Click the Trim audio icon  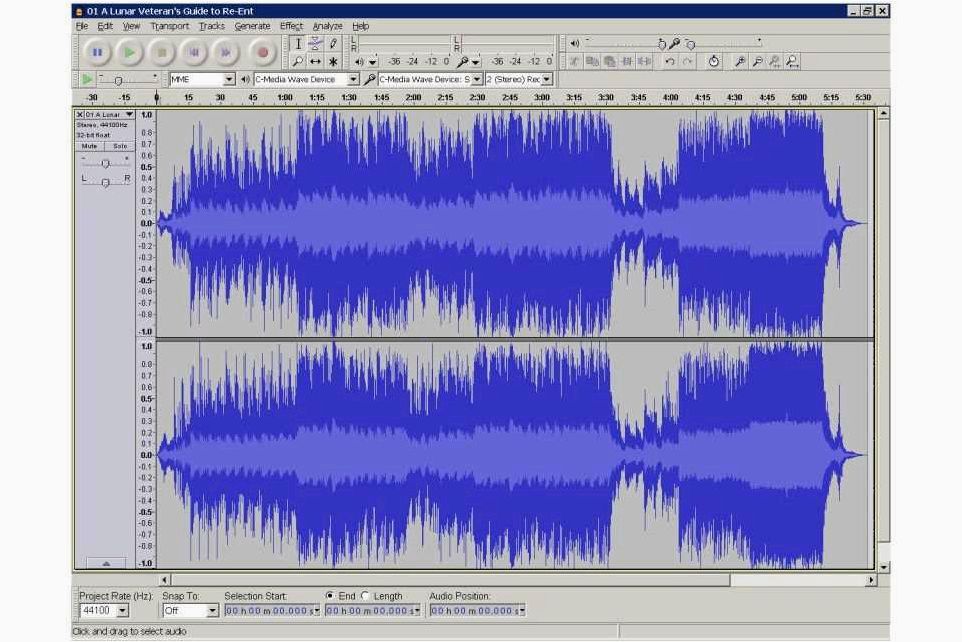[627, 61]
